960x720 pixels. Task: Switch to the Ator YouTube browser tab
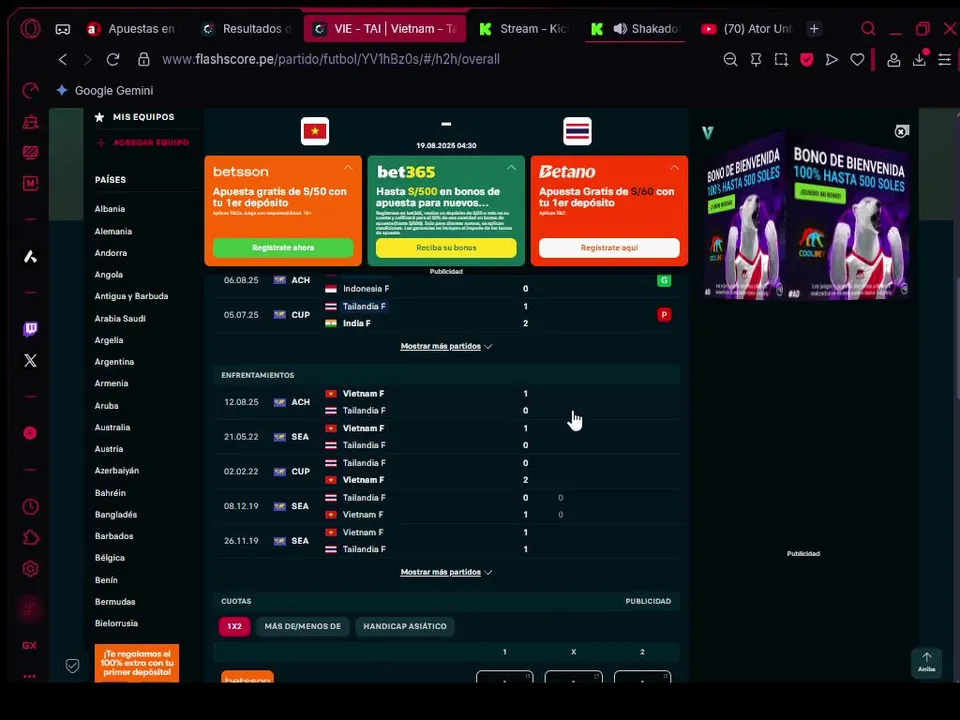tap(746, 29)
